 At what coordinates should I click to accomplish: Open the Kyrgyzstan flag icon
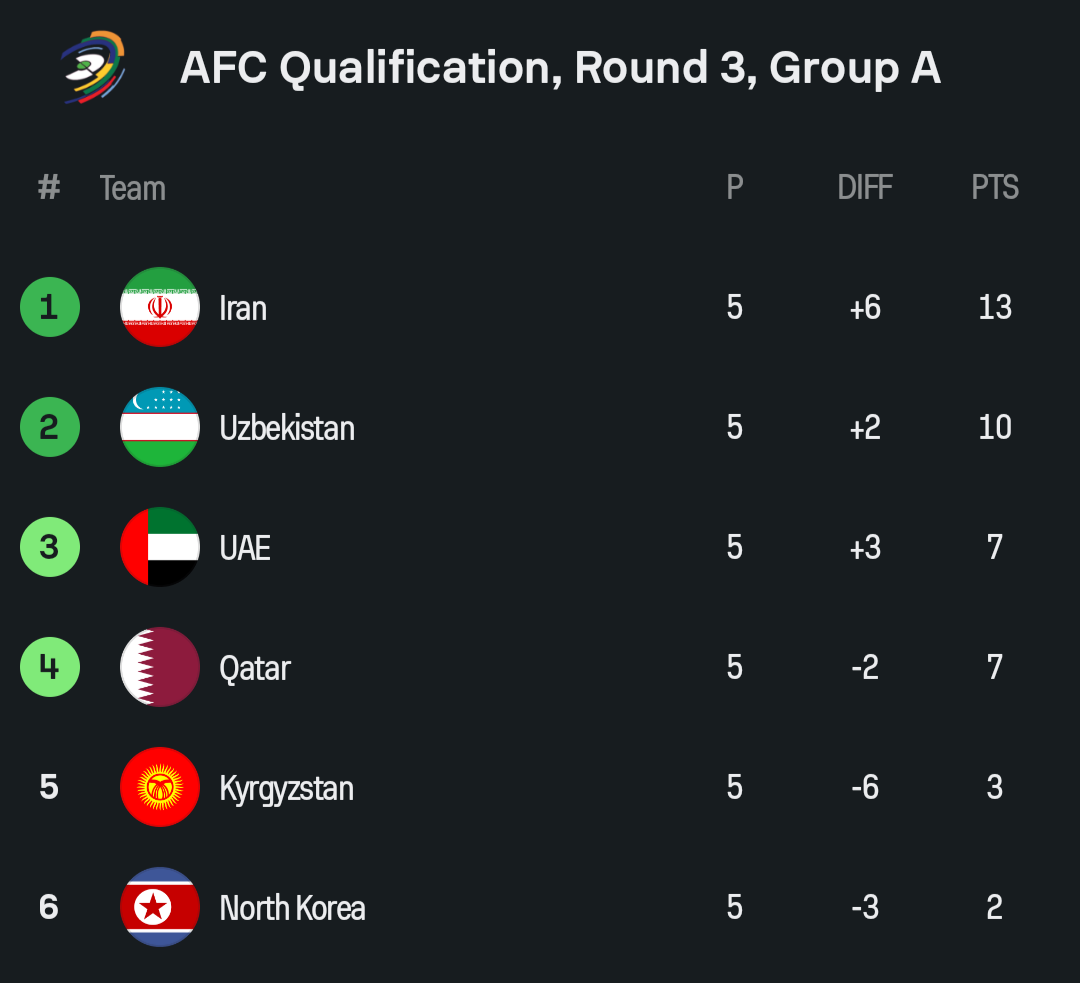[x=160, y=787]
